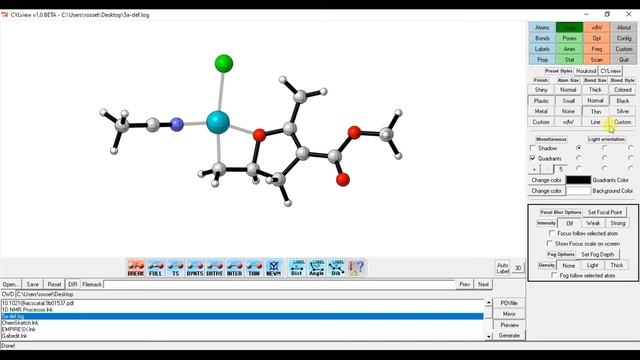The width and height of the screenshot is (640, 360).
Task: Open the Labels panel tab
Action: point(542,49)
